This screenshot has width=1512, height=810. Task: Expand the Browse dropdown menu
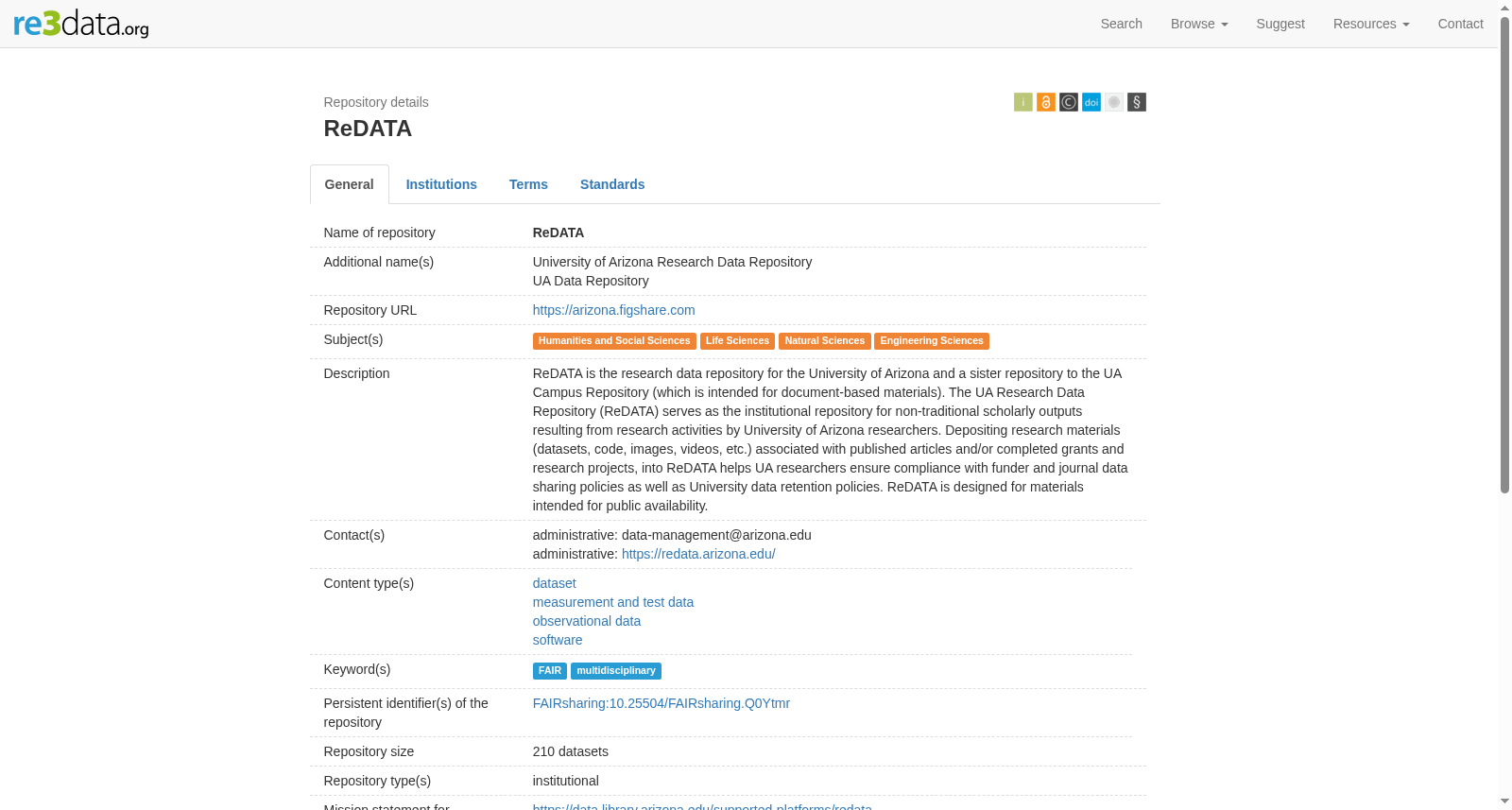click(1198, 24)
